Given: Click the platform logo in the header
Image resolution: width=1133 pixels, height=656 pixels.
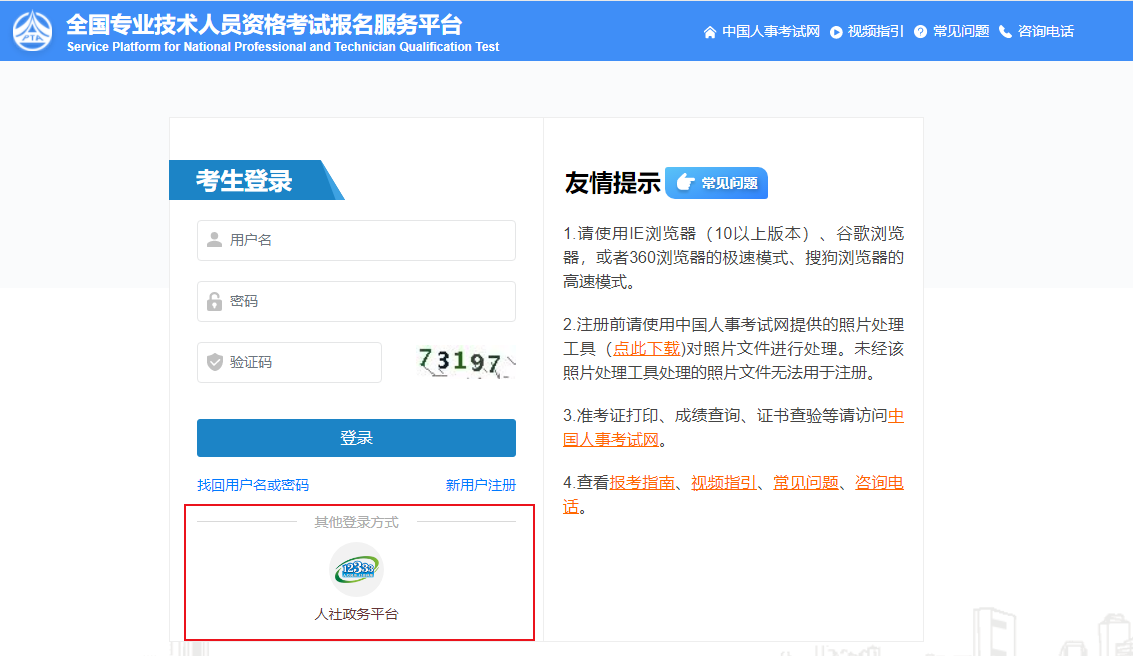Looking at the screenshot, I should tap(33, 31).
